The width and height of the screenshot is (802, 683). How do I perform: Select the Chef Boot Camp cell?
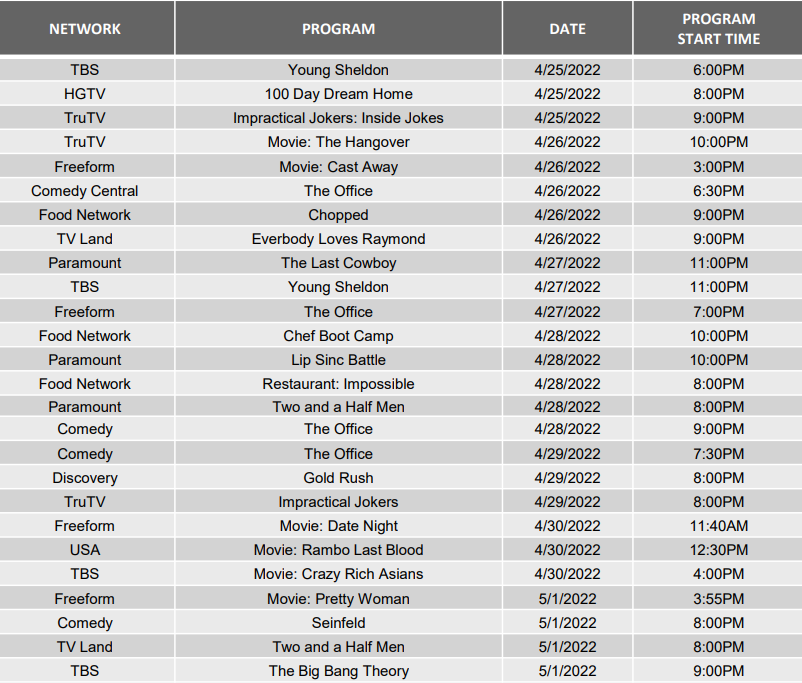[x=338, y=336]
